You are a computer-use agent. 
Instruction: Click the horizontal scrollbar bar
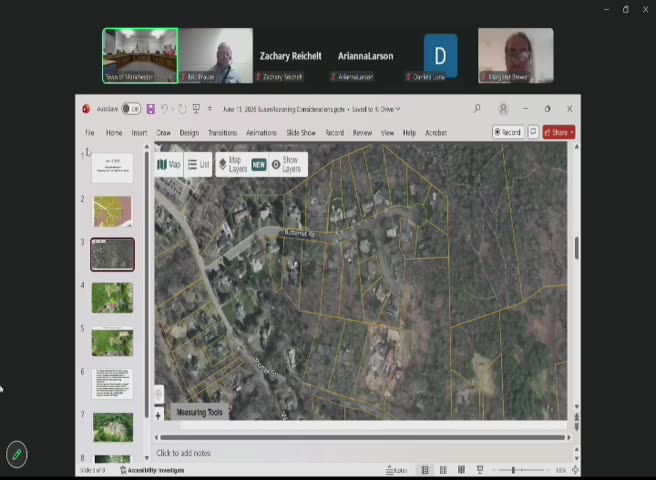click(x=362, y=437)
